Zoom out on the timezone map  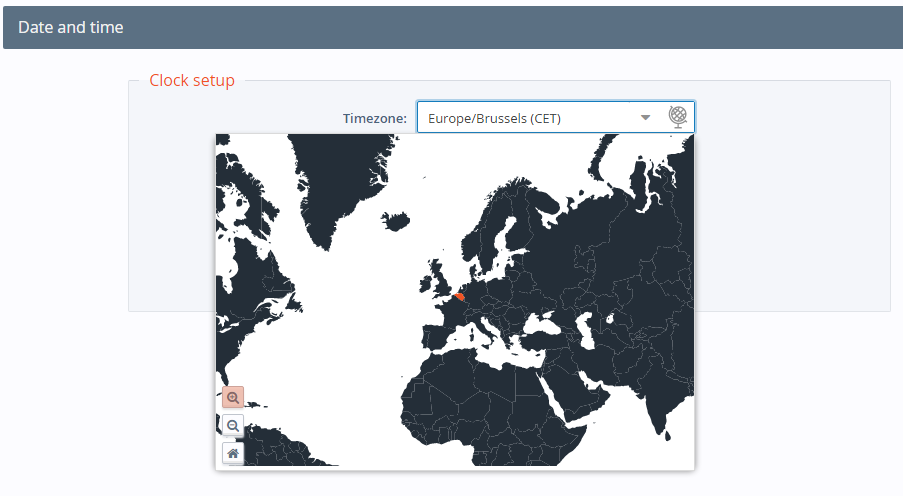tap(233, 426)
